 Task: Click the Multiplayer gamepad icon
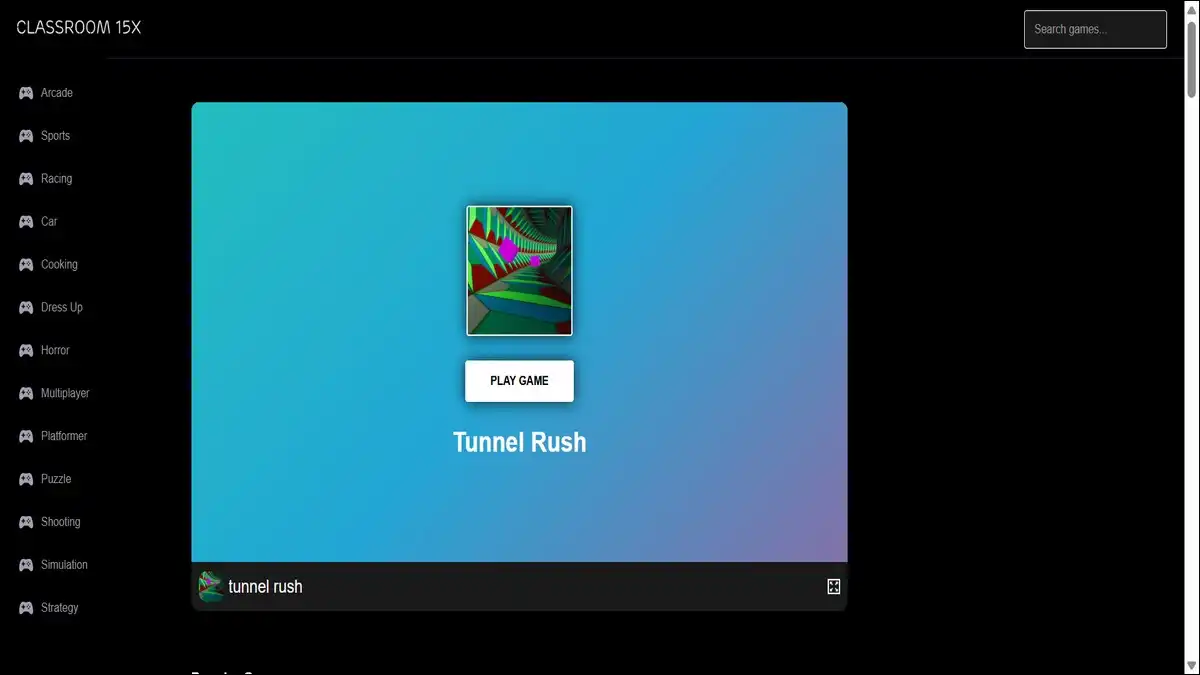point(26,394)
